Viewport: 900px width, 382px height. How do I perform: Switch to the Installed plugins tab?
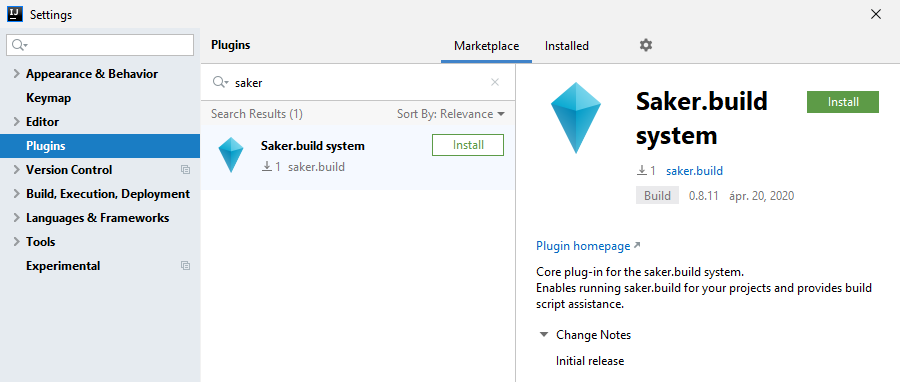pos(567,46)
